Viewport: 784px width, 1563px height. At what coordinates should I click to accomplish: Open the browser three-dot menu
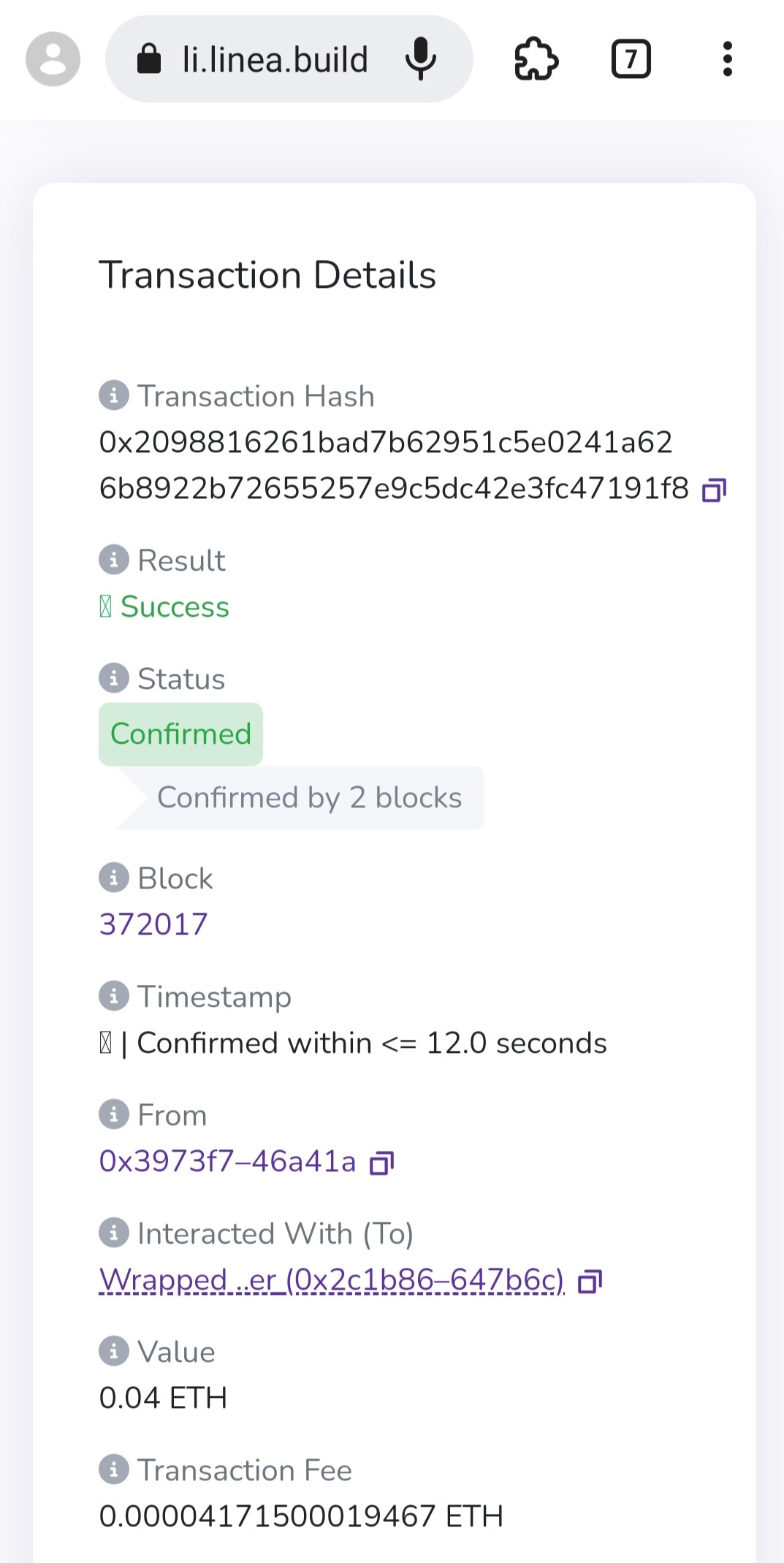coord(727,59)
